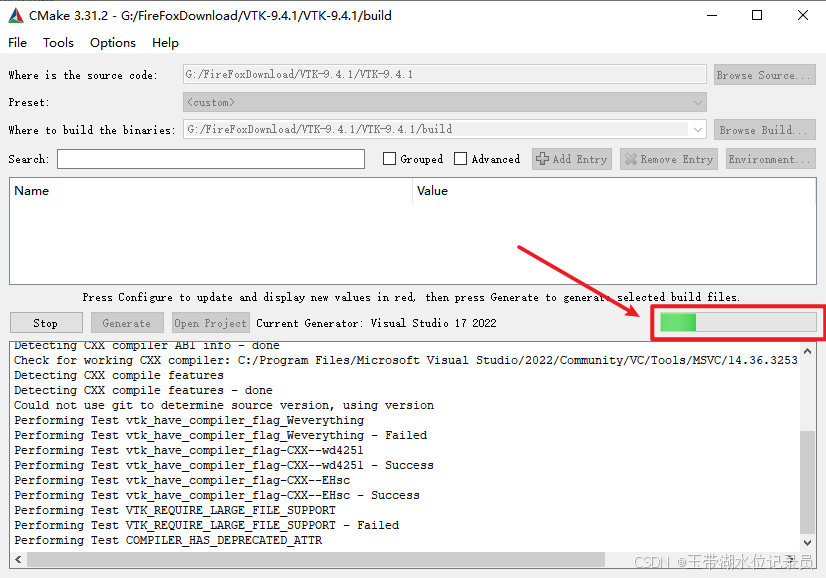Click the 'Where is the source code:' label
This screenshot has height=578, width=826.
pos(83,75)
